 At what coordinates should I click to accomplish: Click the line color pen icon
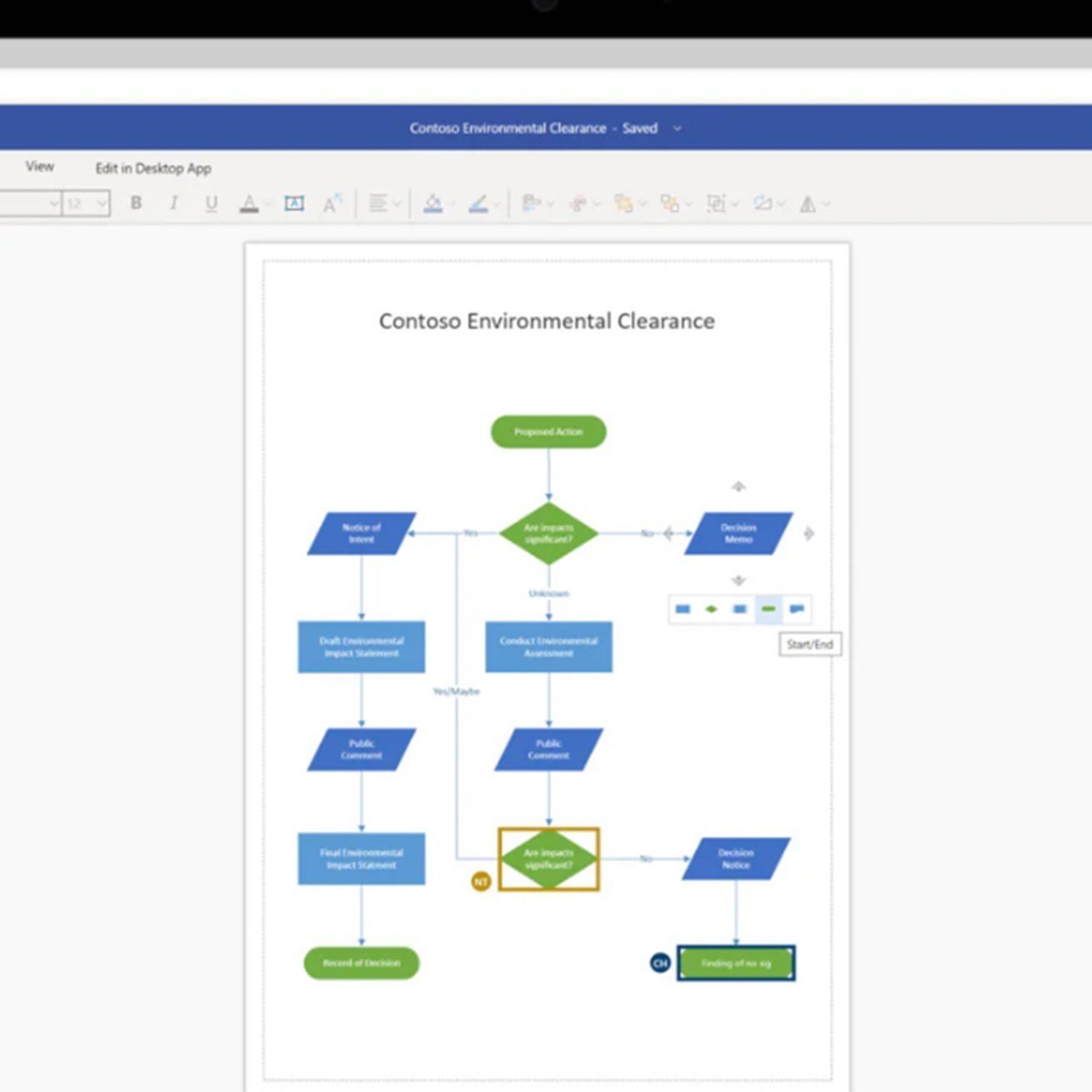point(478,203)
